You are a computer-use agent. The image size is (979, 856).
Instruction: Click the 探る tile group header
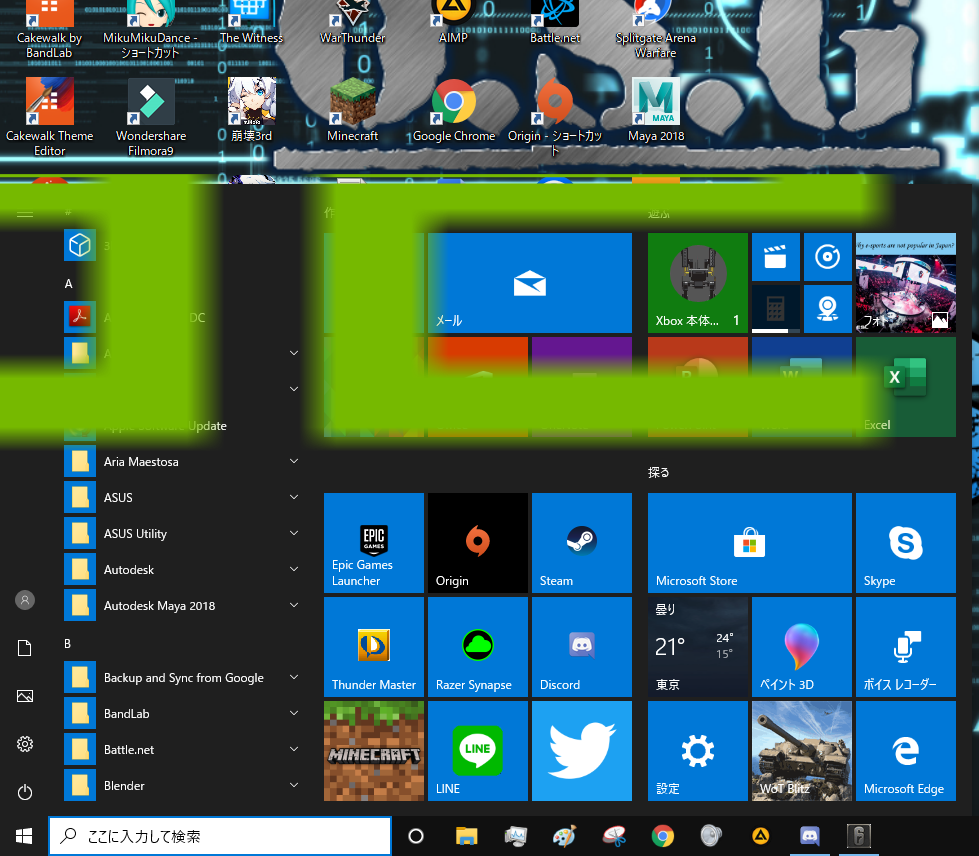click(659, 473)
